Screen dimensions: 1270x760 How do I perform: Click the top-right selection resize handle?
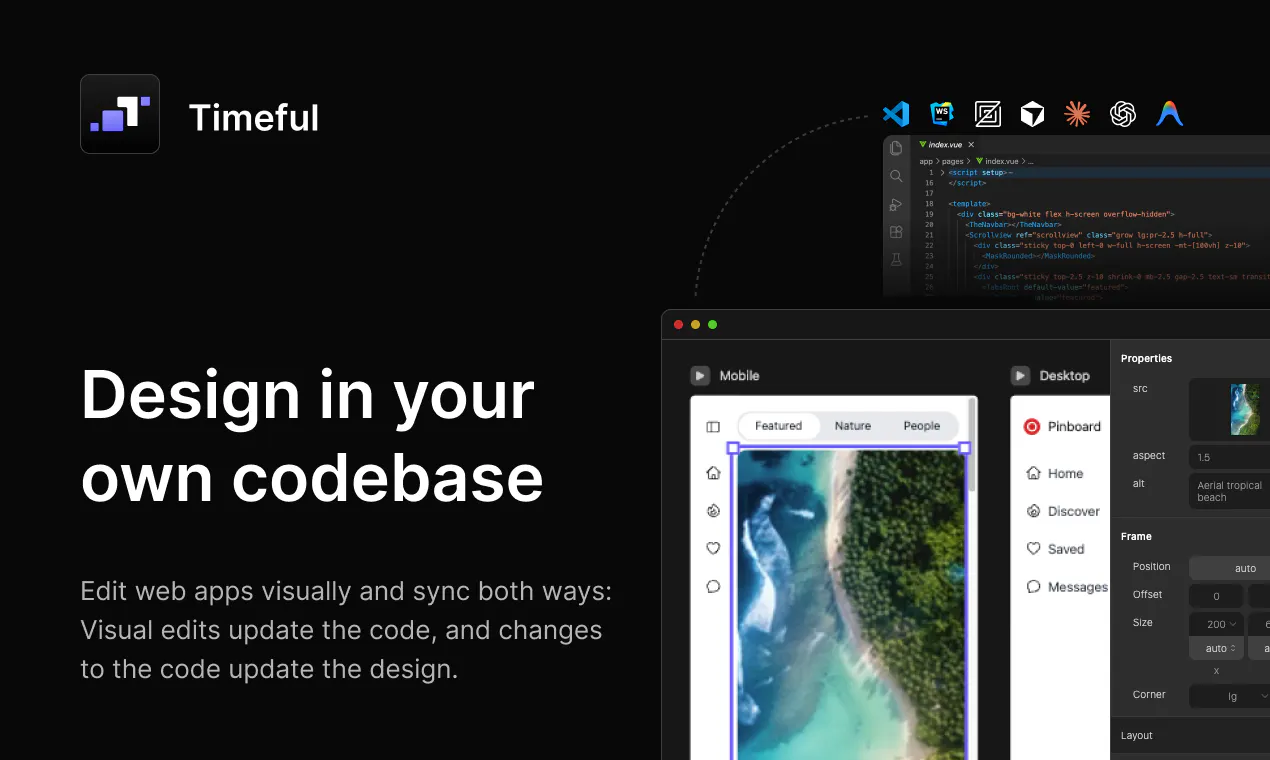pyautogui.click(x=965, y=449)
